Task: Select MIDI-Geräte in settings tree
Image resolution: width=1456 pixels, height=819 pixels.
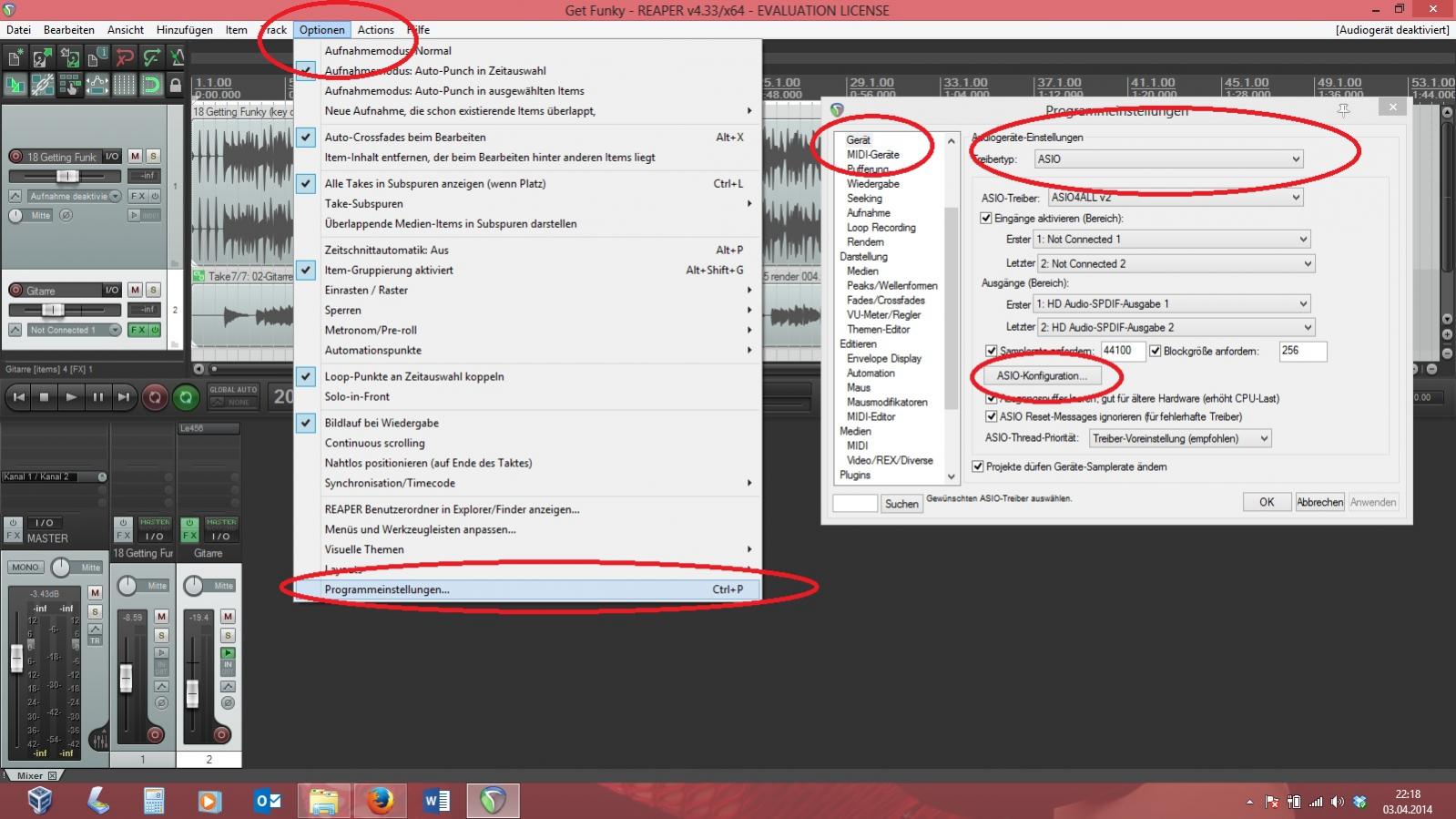Action: click(x=872, y=154)
